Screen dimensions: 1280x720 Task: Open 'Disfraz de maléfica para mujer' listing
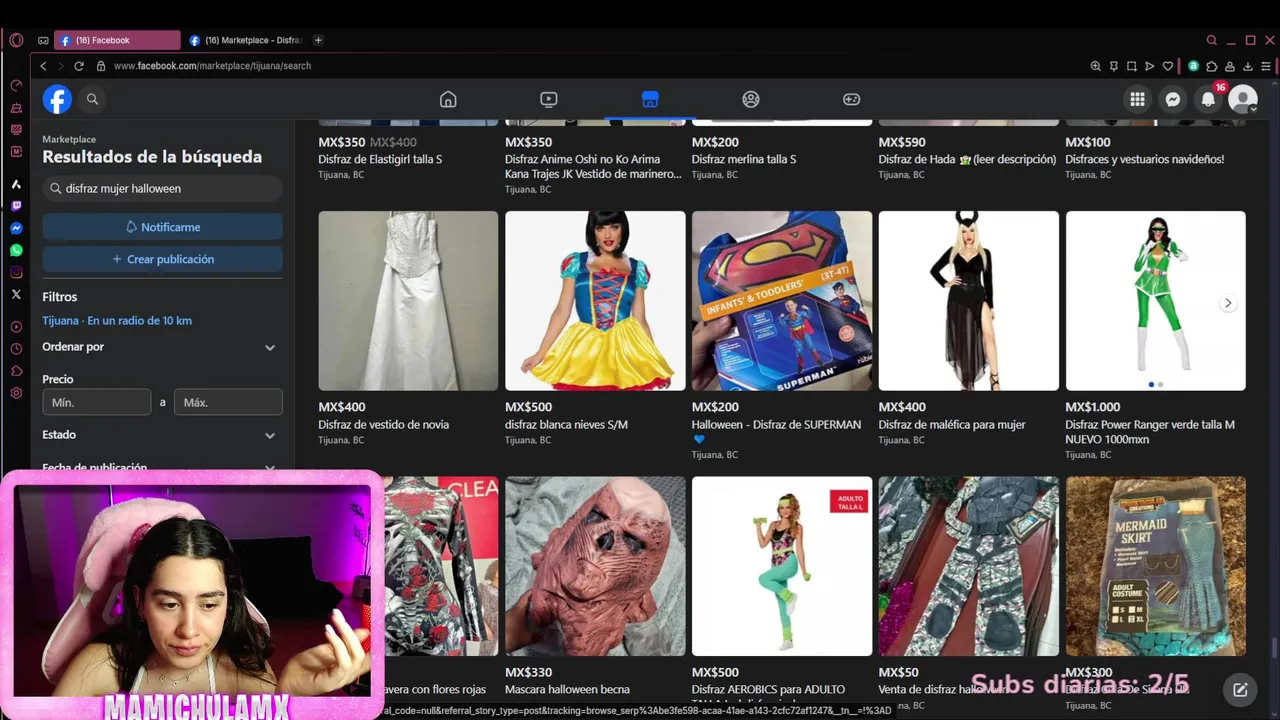coord(952,425)
